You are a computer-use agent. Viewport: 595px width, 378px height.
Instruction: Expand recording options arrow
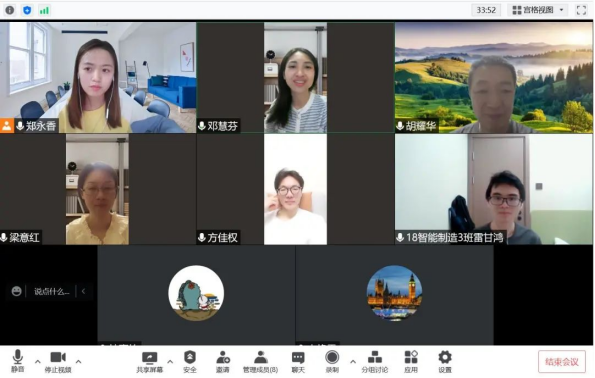(353, 362)
